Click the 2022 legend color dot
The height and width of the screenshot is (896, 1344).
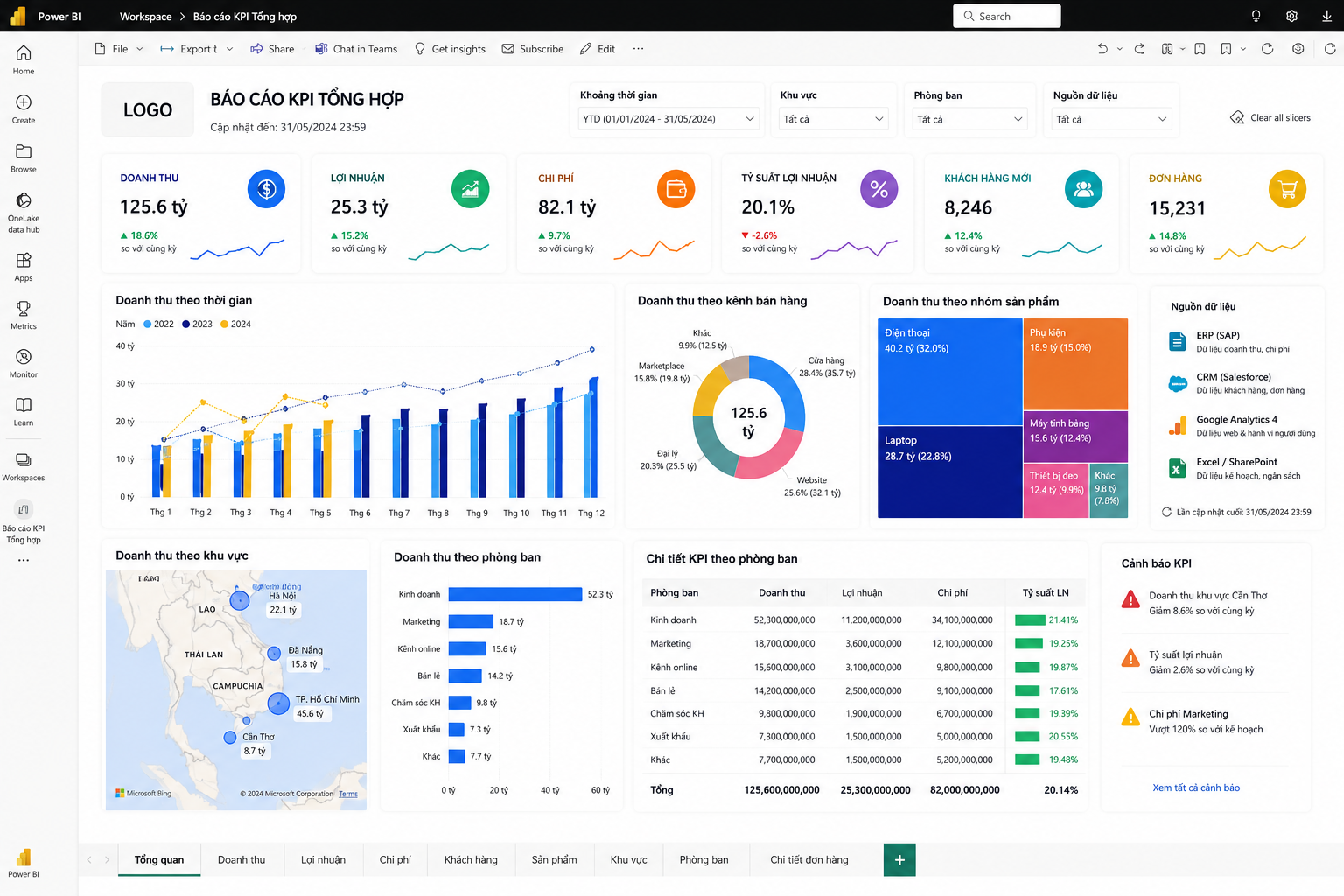click(148, 324)
